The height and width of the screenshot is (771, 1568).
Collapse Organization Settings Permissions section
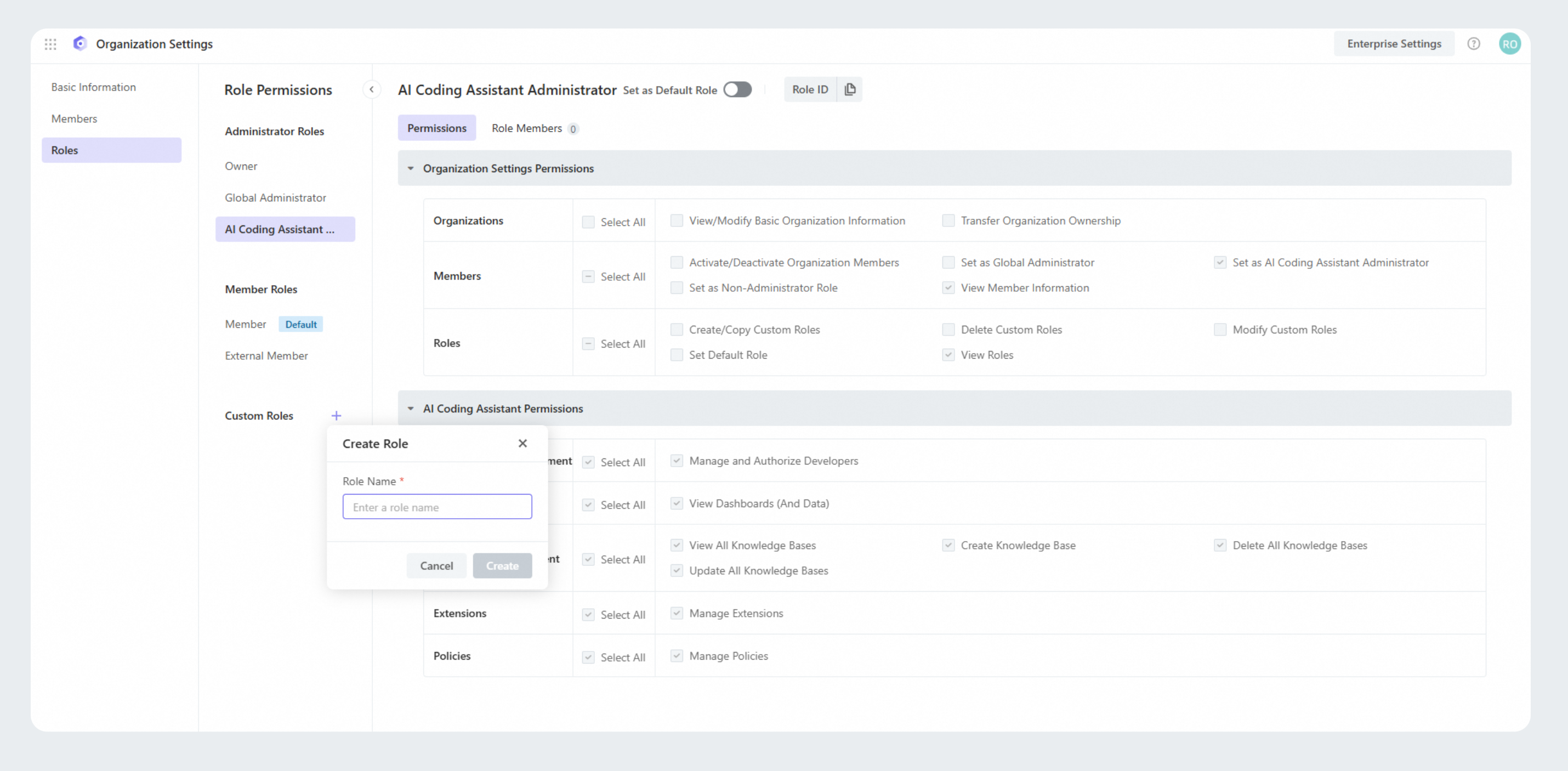[411, 169]
